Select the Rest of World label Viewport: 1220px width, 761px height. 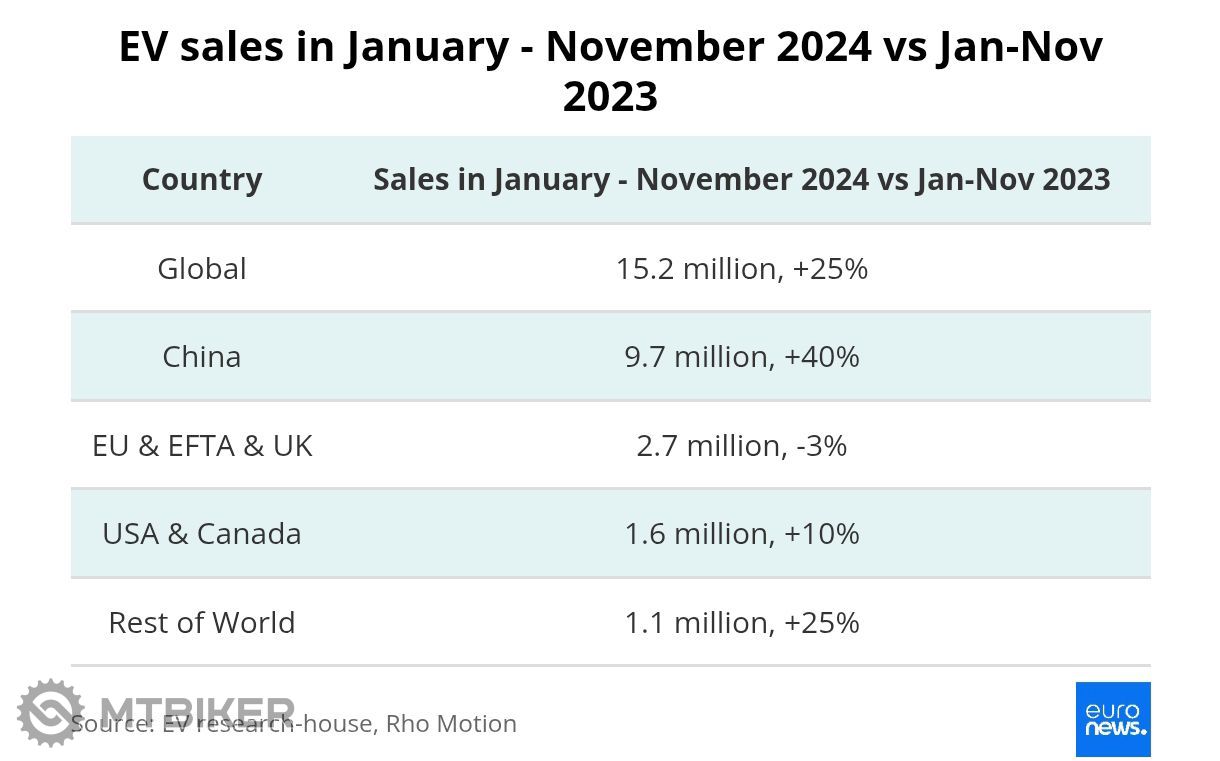click(x=202, y=622)
